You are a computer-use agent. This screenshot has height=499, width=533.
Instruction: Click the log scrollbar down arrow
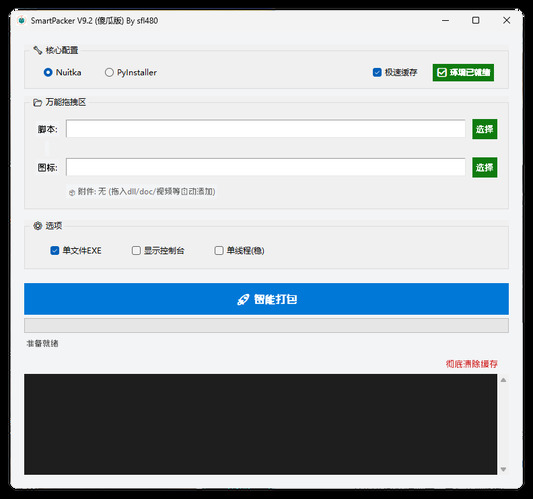pos(503,469)
